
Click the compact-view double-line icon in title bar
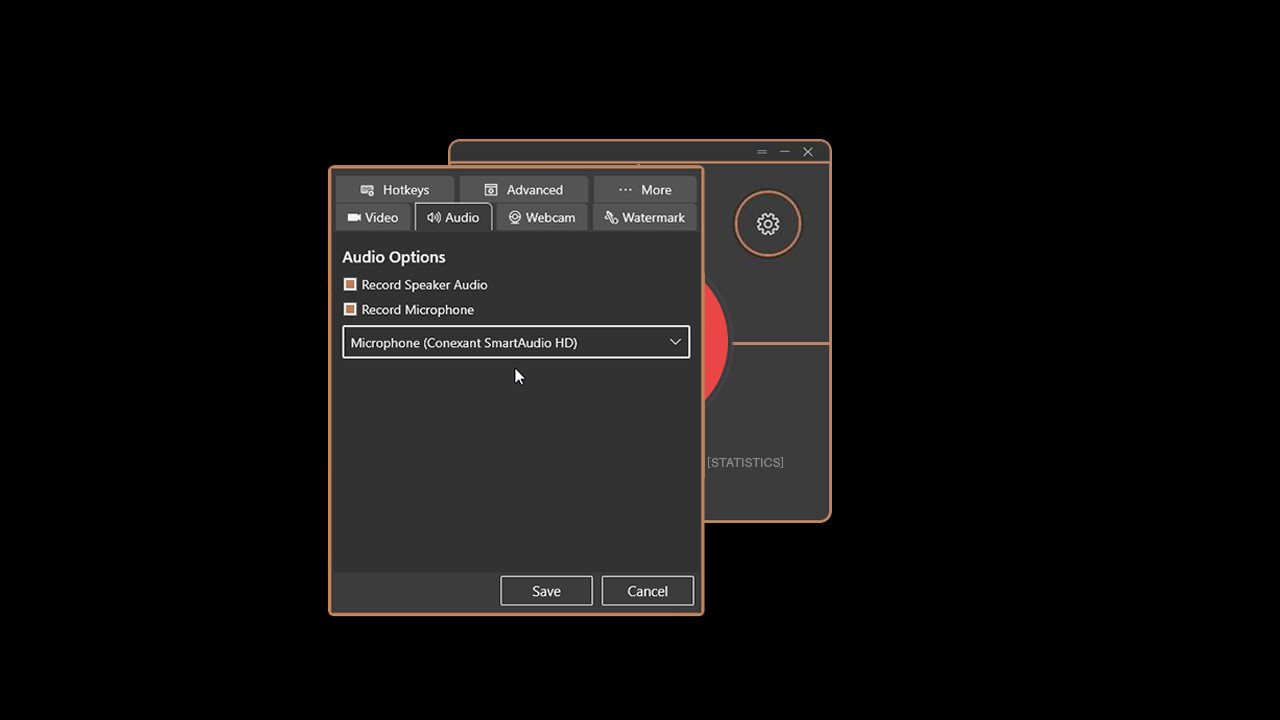click(x=762, y=152)
